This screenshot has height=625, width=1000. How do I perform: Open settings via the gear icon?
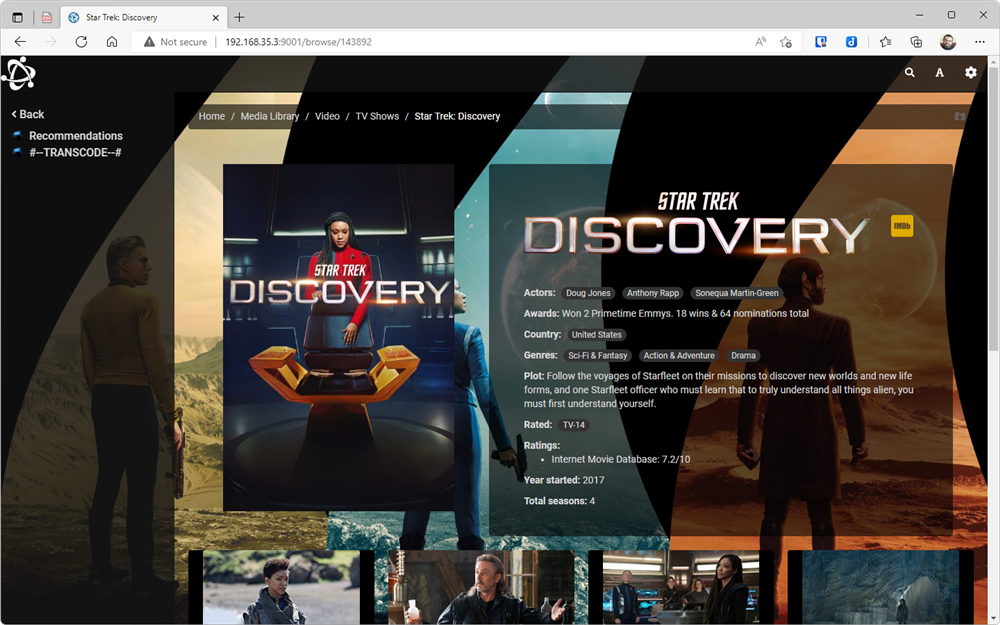pyautogui.click(x=970, y=73)
